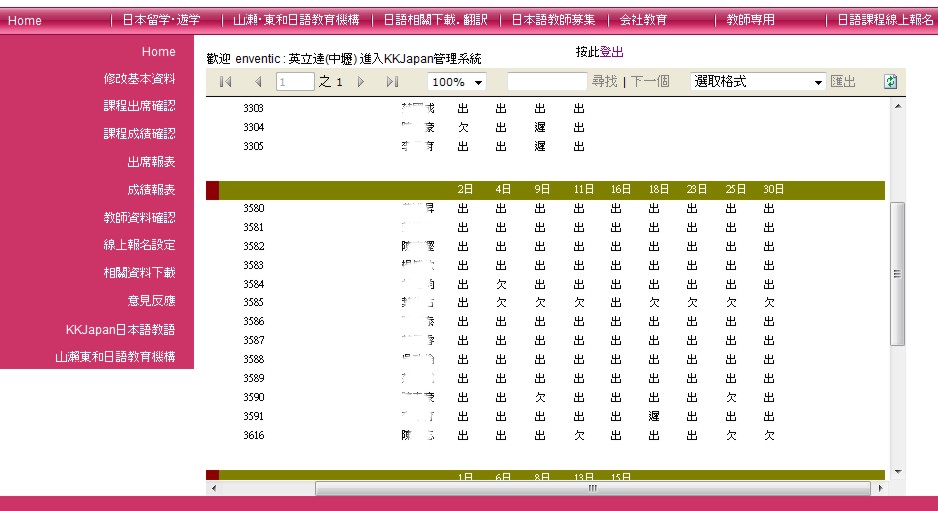Image resolution: width=938 pixels, height=511 pixels.
Task: Click student ID 3588
Action: coord(254,360)
